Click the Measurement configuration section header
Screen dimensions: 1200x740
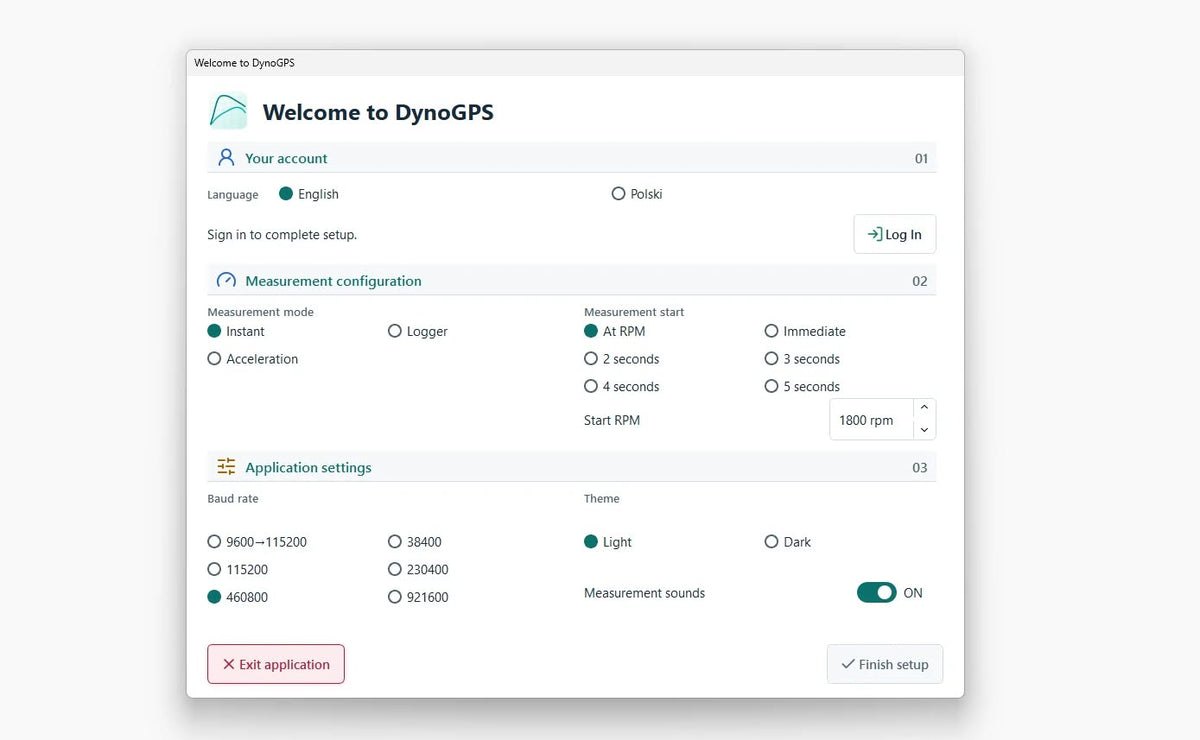pos(572,281)
